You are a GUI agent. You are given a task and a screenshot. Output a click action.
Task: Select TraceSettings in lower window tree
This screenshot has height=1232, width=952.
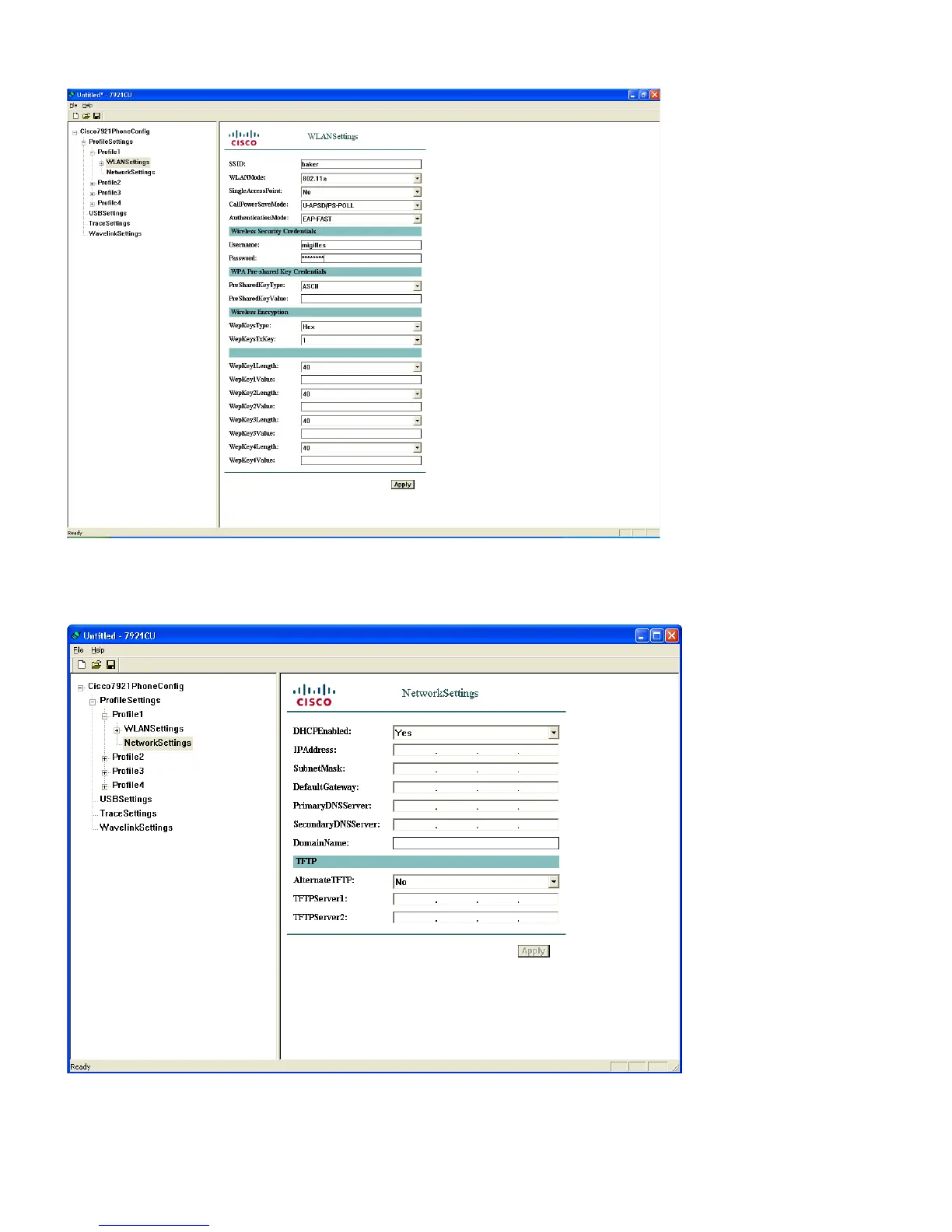pyautogui.click(x=128, y=814)
